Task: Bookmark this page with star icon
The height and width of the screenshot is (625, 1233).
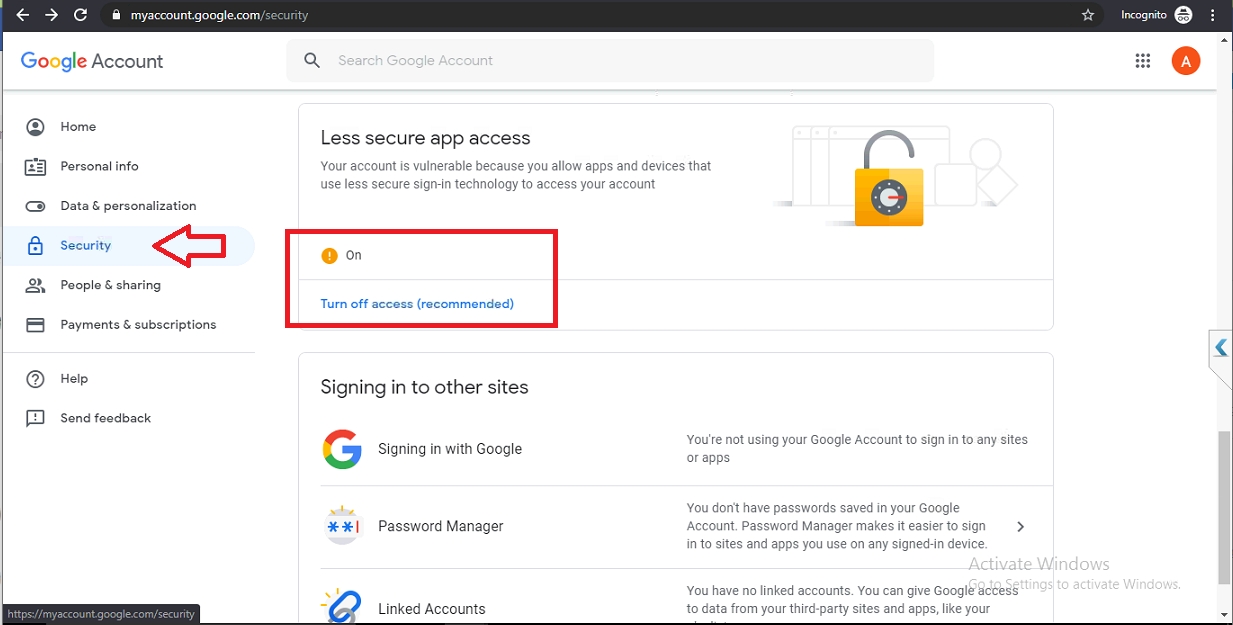Action: pos(1088,15)
